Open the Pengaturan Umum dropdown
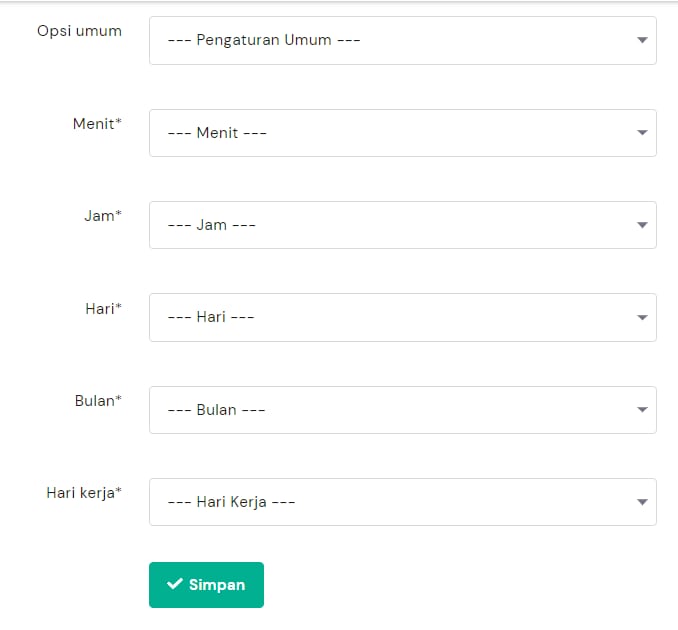The height and width of the screenshot is (630, 678). click(x=402, y=40)
